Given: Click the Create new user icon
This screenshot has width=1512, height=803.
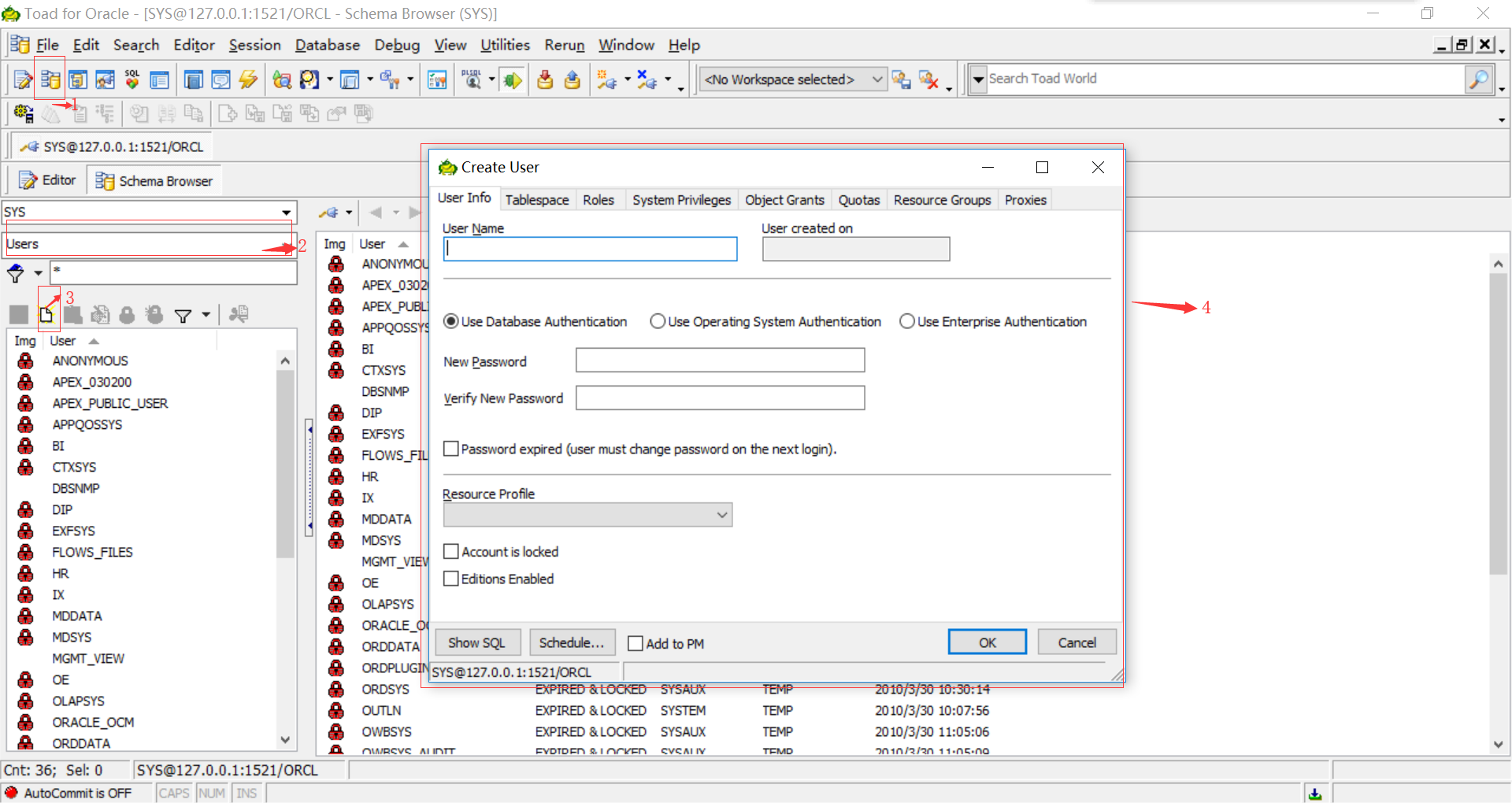Looking at the screenshot, I should (x=46, y=315).
